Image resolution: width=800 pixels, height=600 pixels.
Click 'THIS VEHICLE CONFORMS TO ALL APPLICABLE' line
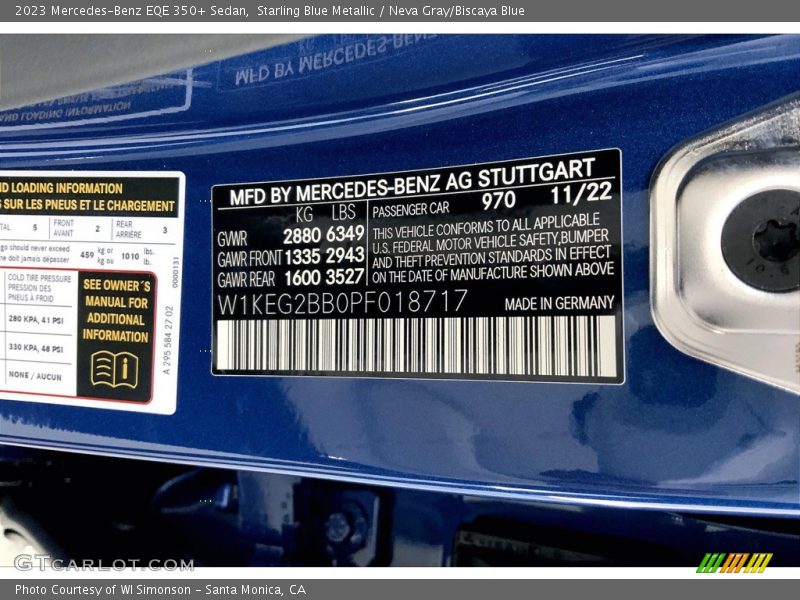486,226
